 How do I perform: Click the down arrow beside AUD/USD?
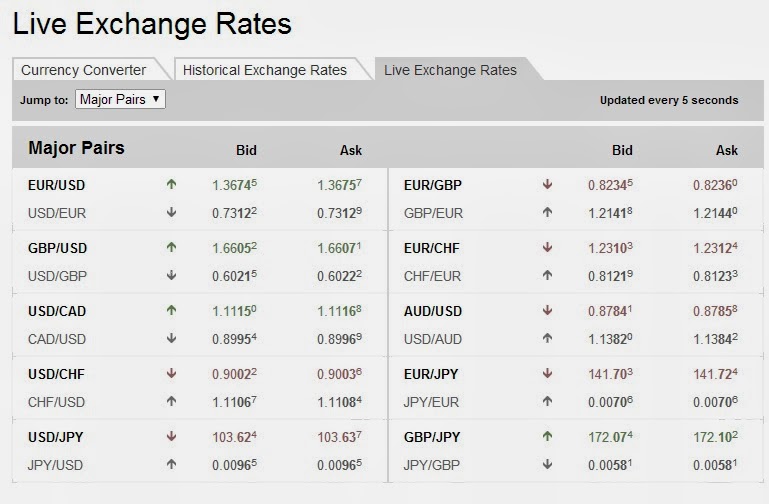(x=547, y=310)
